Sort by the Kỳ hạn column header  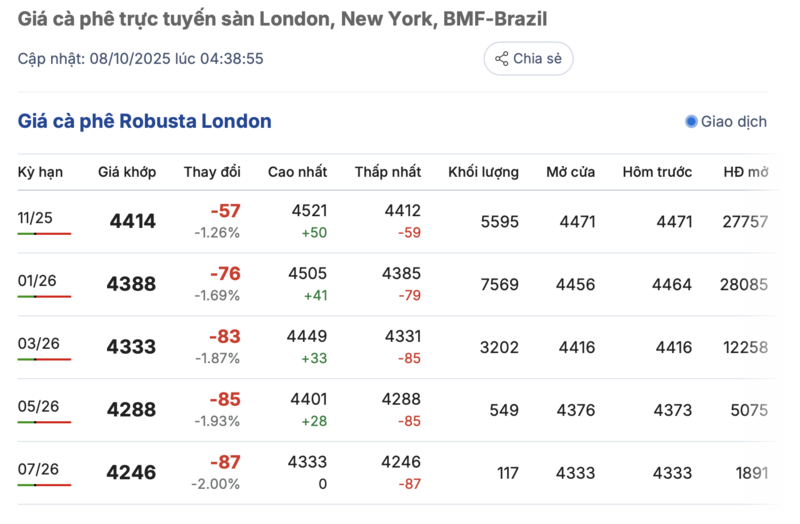pyautogui.click(x=40, y=172)
